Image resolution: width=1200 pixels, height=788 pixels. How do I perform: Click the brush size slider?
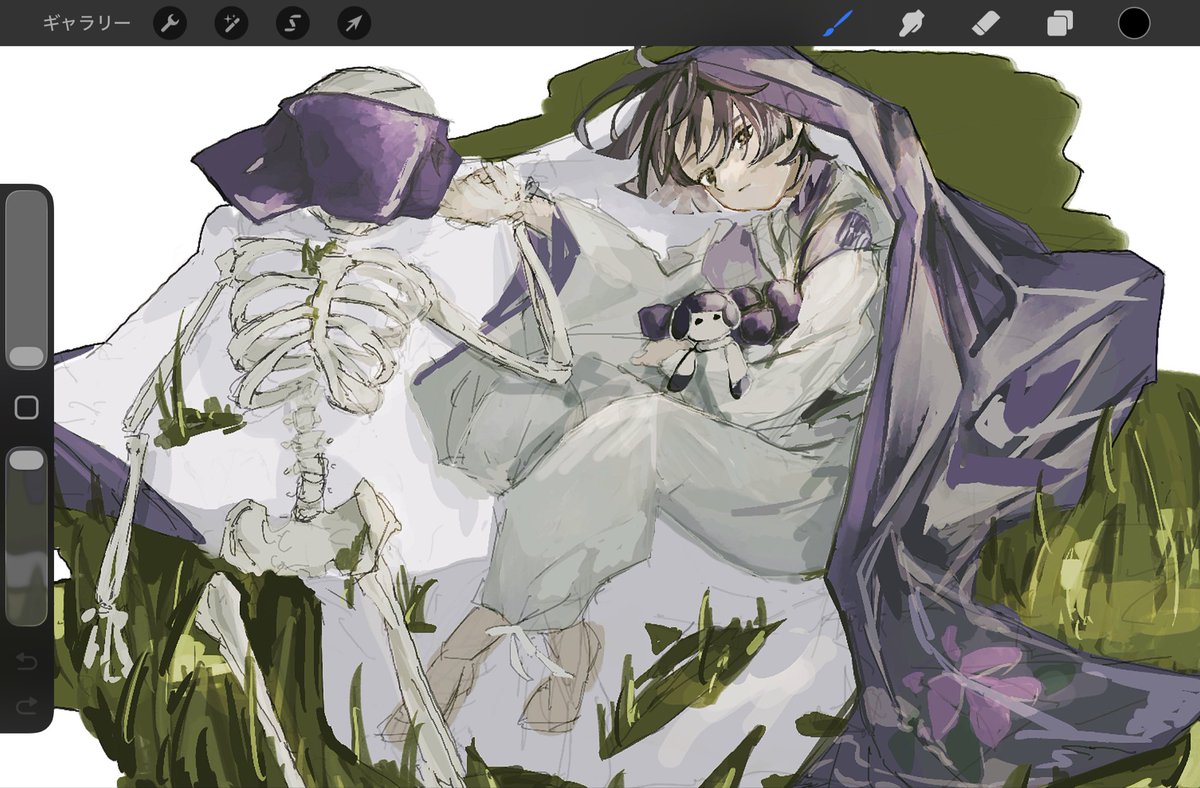(27, 280)
